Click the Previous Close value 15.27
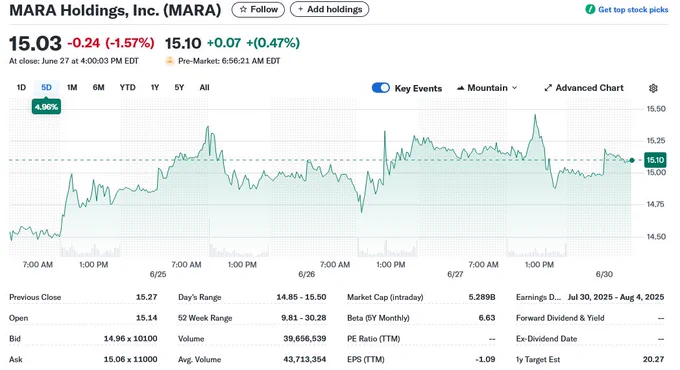680x370 pixels. (147, 297)
